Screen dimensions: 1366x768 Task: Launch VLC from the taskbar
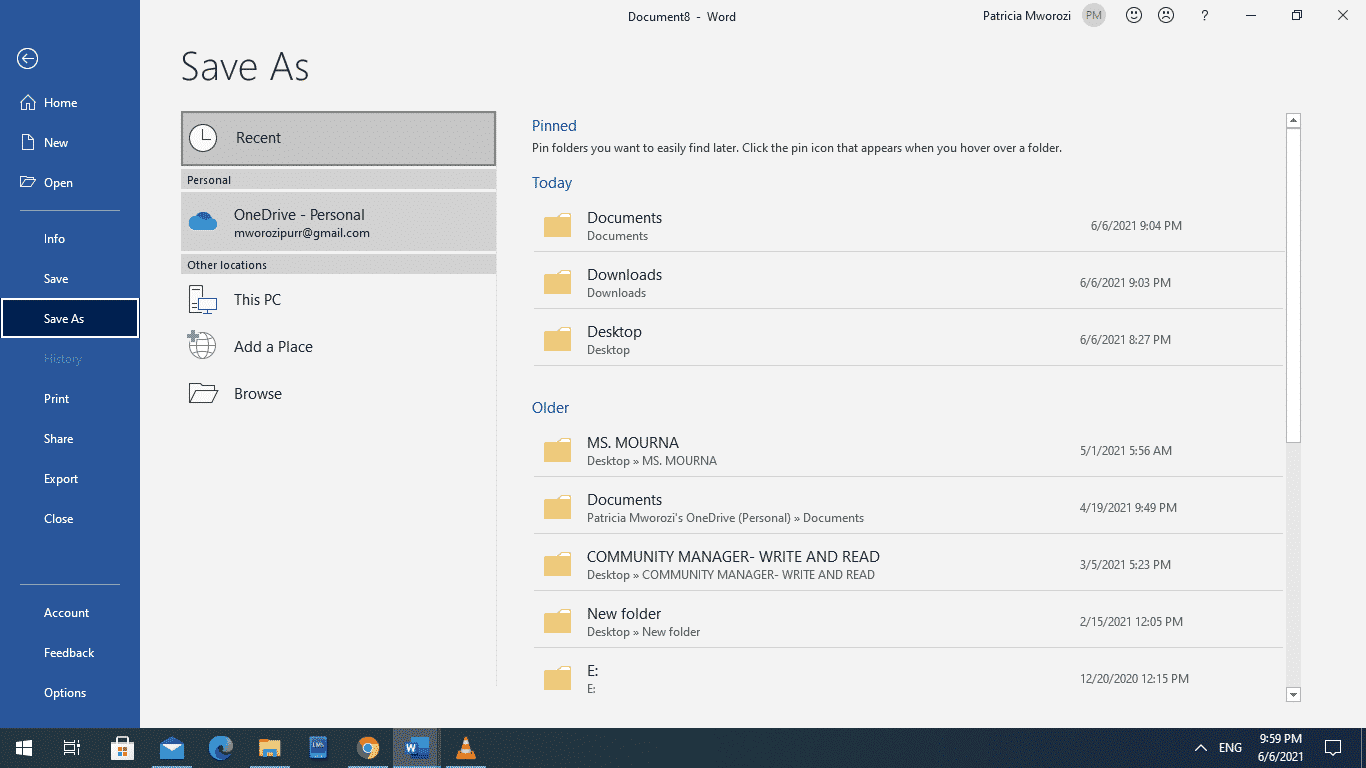point(466,747)
